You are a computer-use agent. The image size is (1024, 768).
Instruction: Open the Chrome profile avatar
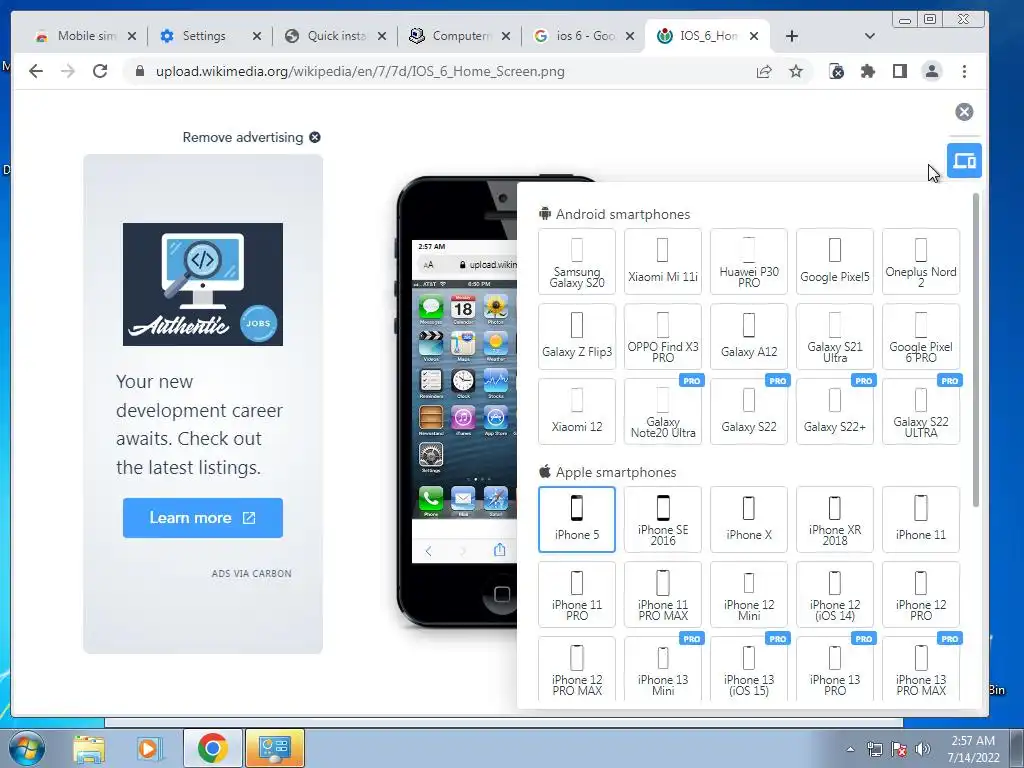pyautogui.click(x=932, y=71)
